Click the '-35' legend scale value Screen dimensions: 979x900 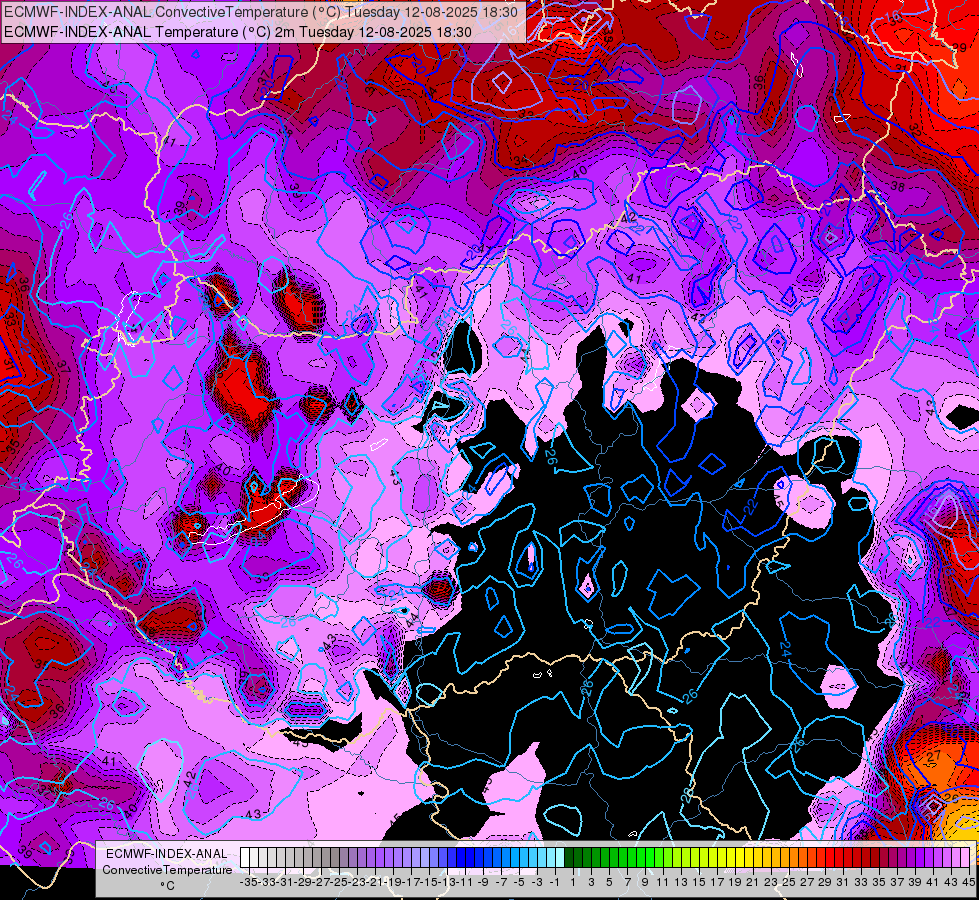tap(249, 883)
